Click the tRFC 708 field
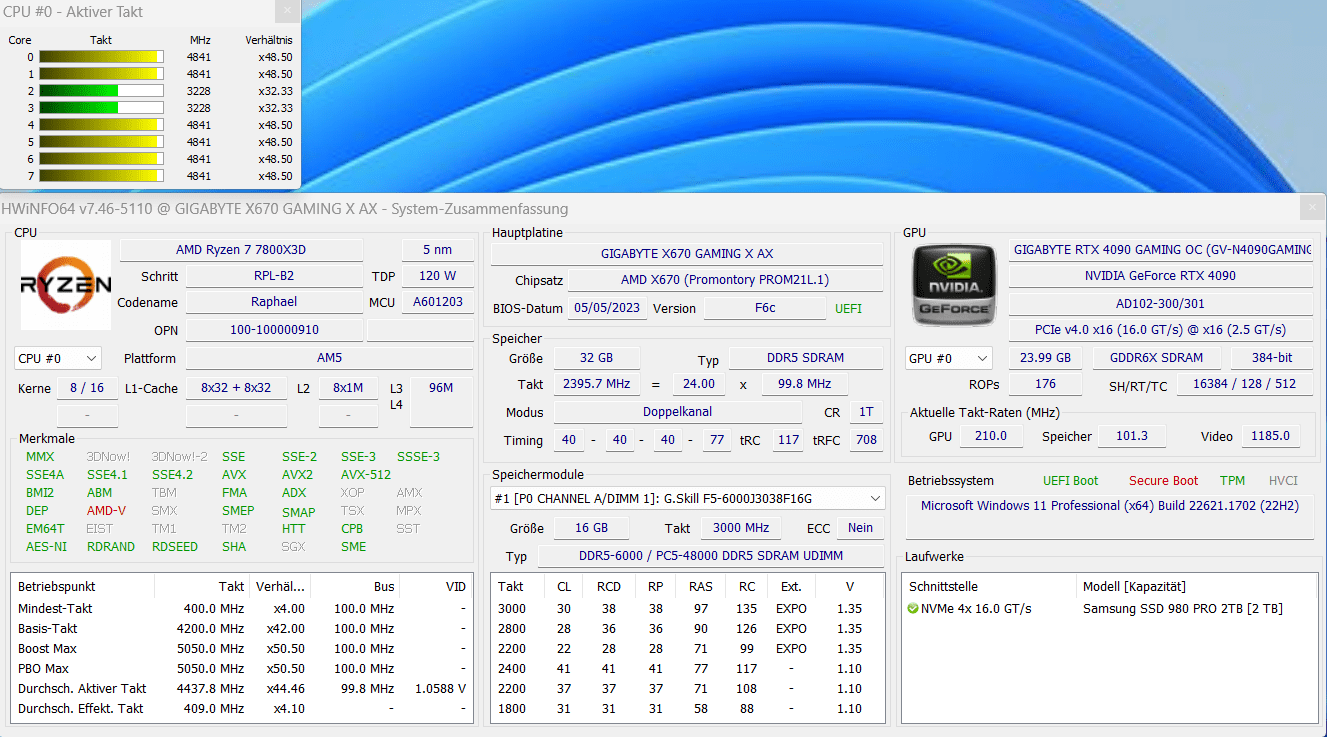This screenshot has width=1327, height=737. pyautogui.click(x=866, y=440)
